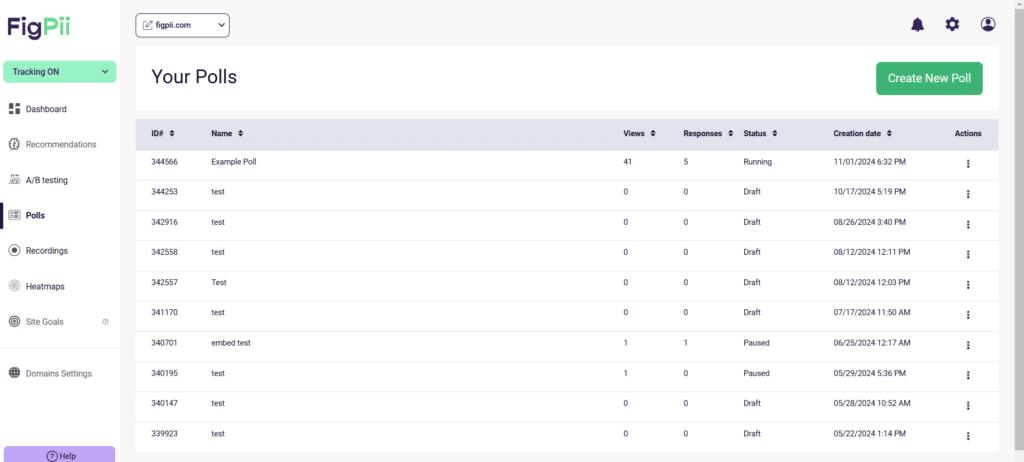Screen dimensions: 1024x462
Task: Expand the figpii.com domain selector
Action: point(183,25)
